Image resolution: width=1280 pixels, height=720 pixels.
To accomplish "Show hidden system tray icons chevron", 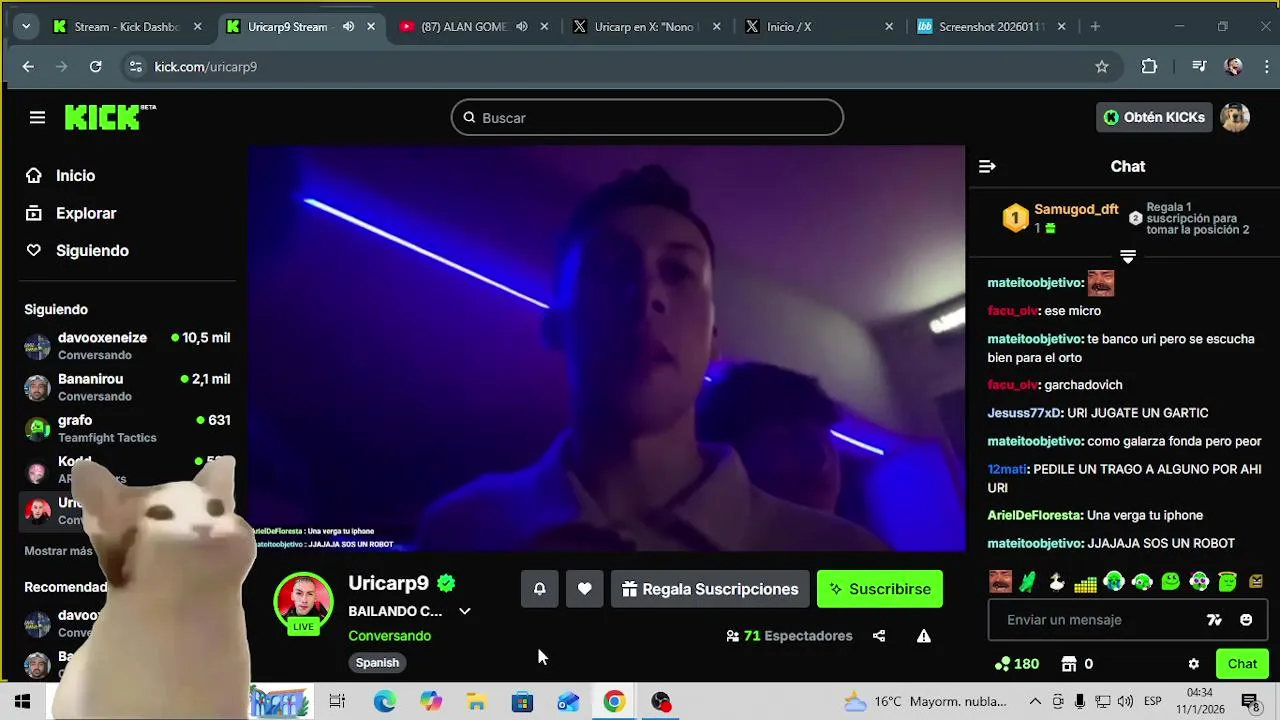I will point(1035,702).
